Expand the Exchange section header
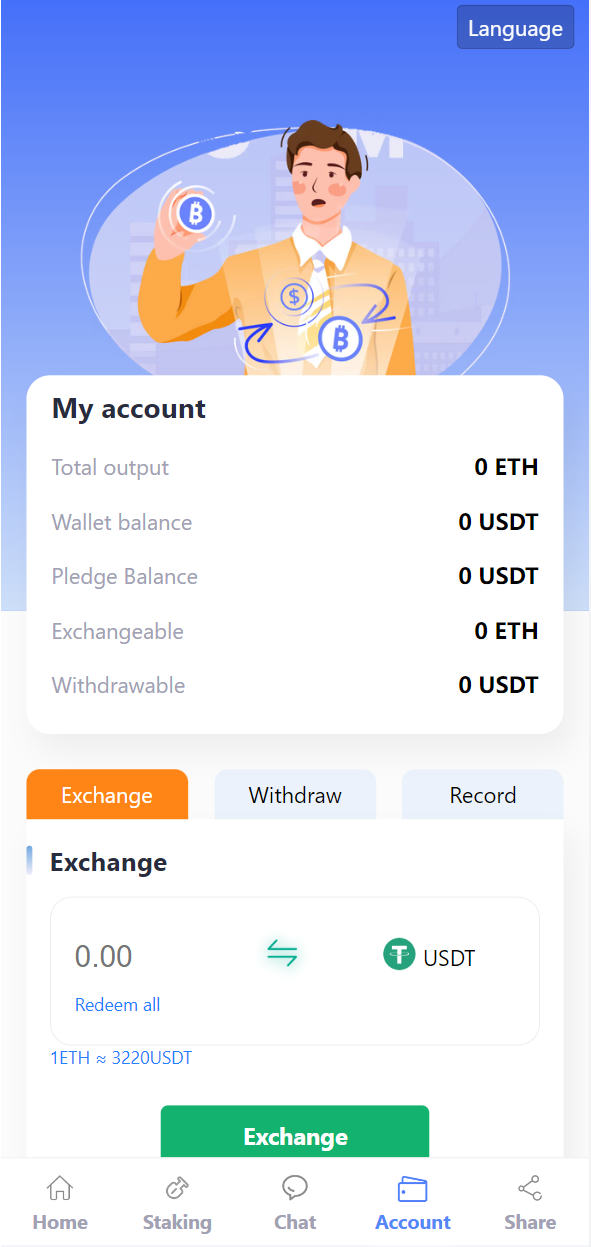Image resolution: width=591 pixels, height=1247 pixels. point(108,862)
